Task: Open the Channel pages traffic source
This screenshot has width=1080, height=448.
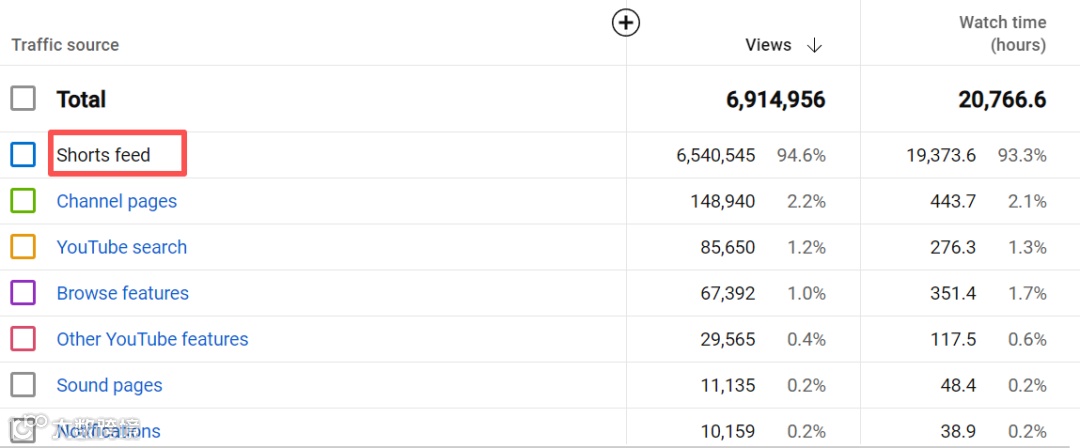Action: (116, 201)
